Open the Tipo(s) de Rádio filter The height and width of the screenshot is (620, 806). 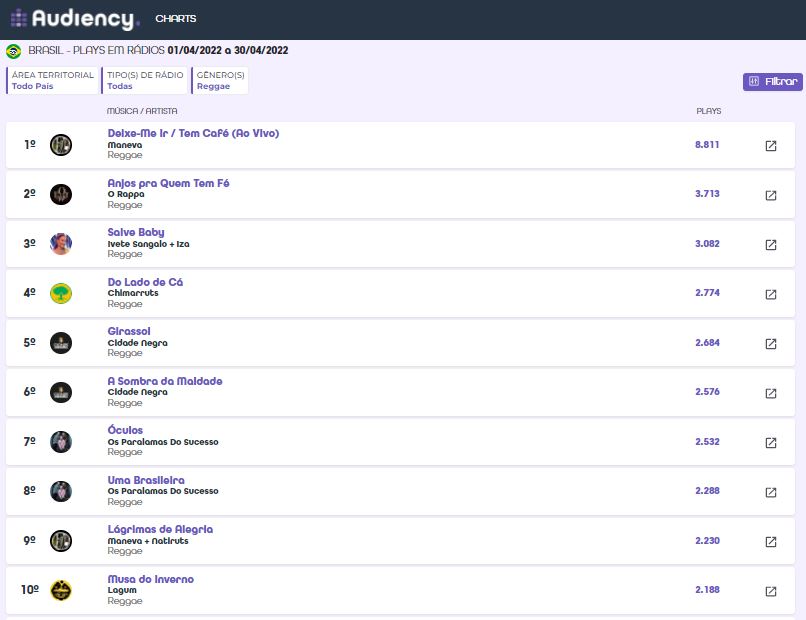pyautogui.click(x=146, y=81)
